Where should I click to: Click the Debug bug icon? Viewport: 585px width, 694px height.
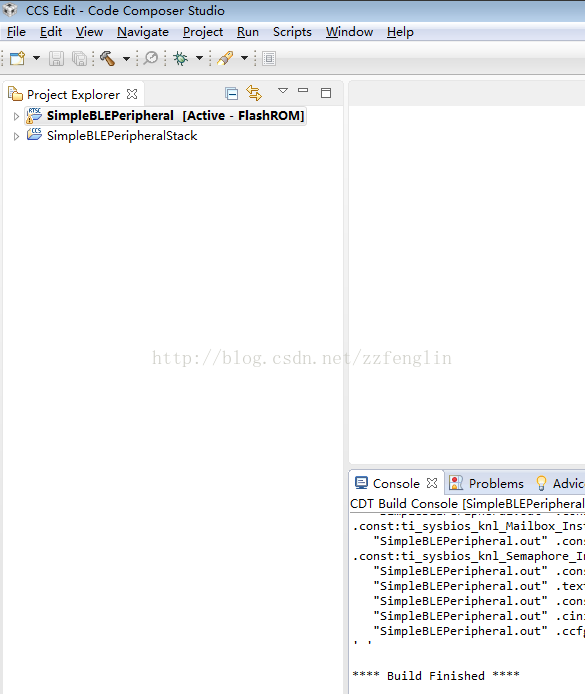181,58
